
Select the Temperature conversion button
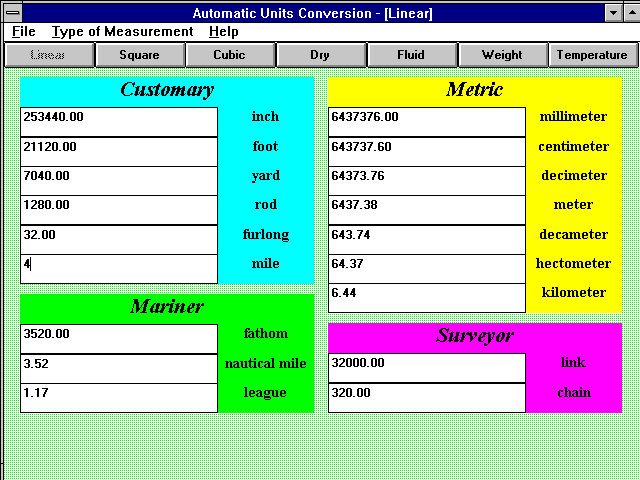[x=593, y=55]
